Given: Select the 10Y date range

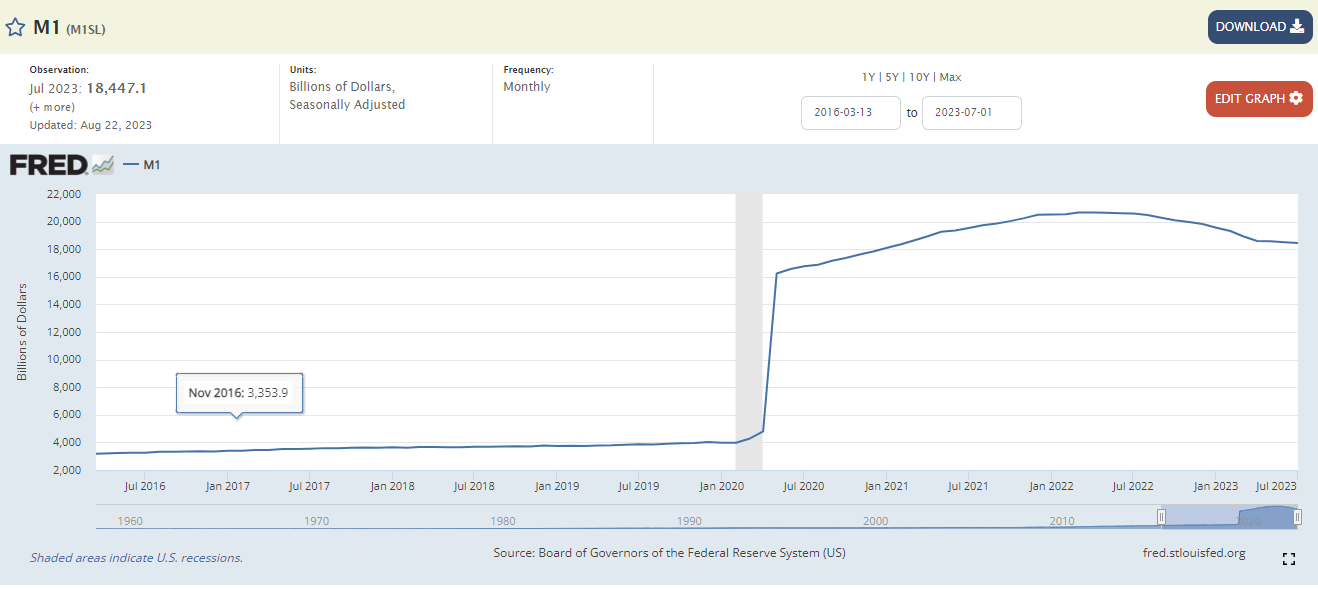Looking at the screenshot, I should [920, 77].
